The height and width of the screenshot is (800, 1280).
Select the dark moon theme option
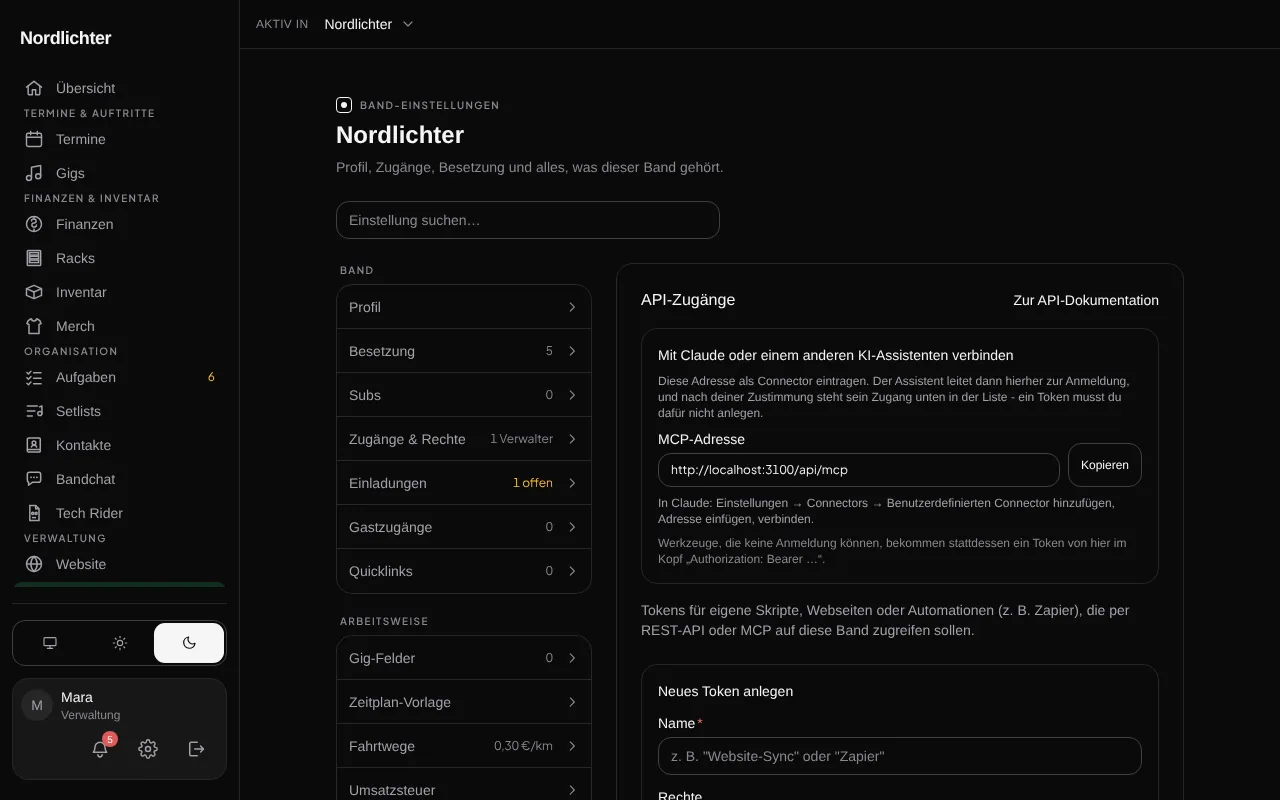[x=189, y=643]
